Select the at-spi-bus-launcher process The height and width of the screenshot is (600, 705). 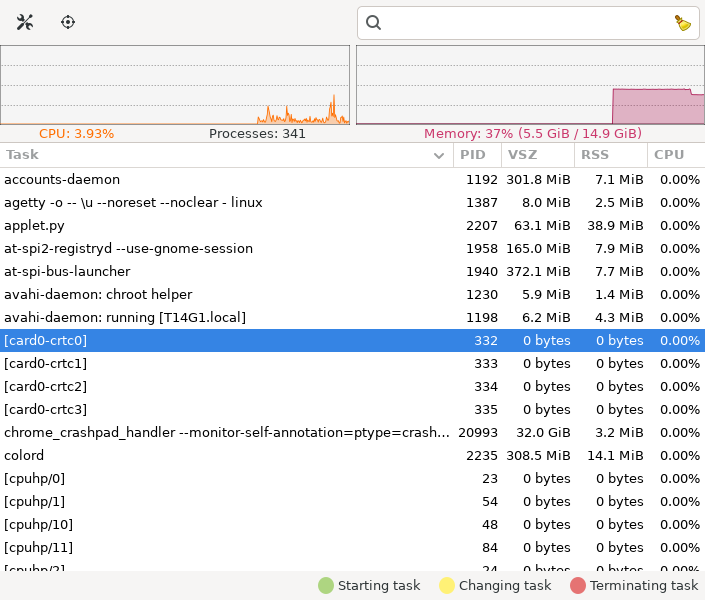tap(352, 271)
